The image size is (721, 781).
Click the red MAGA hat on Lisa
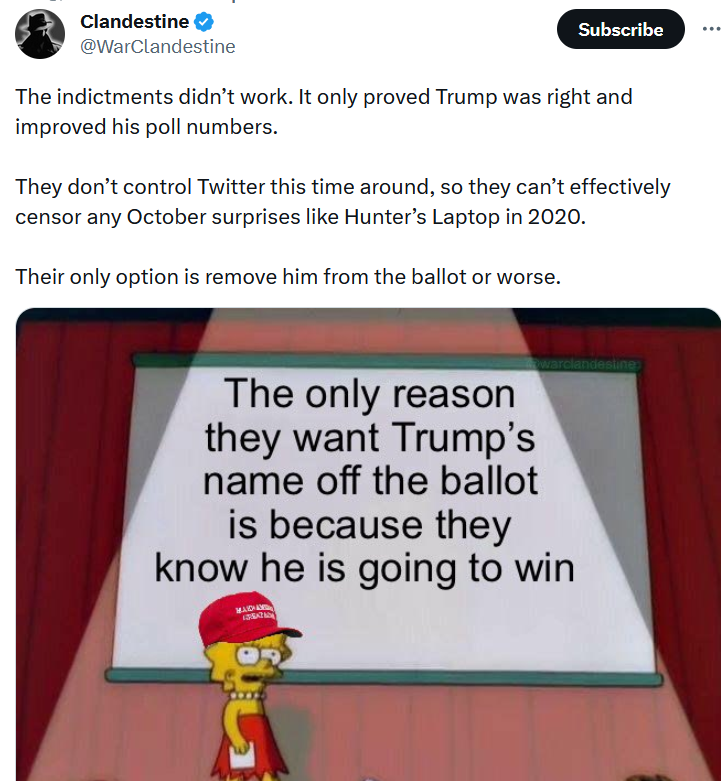pos(246,620)
